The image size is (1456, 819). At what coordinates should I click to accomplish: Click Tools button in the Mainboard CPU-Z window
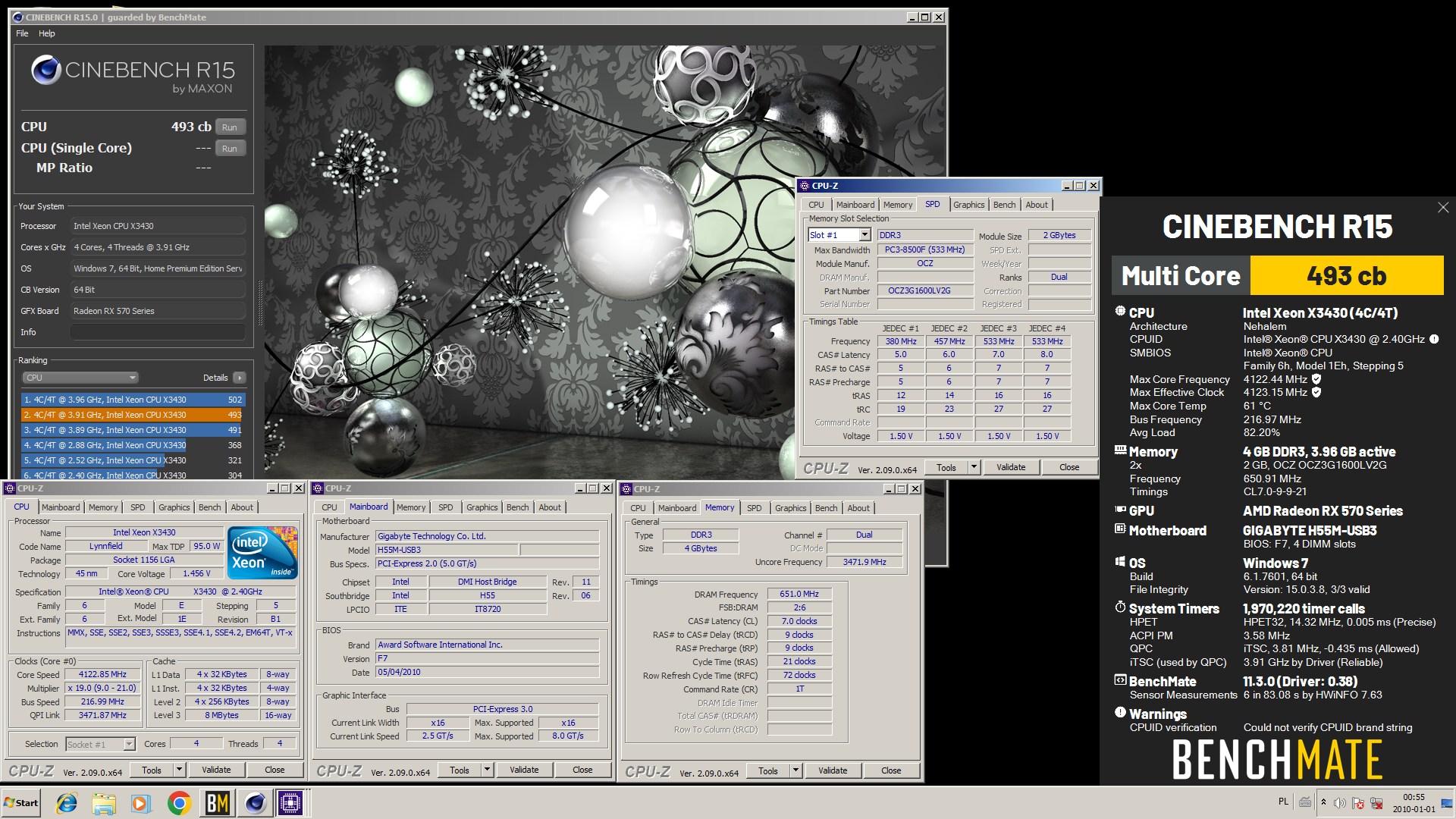(460, 770)
